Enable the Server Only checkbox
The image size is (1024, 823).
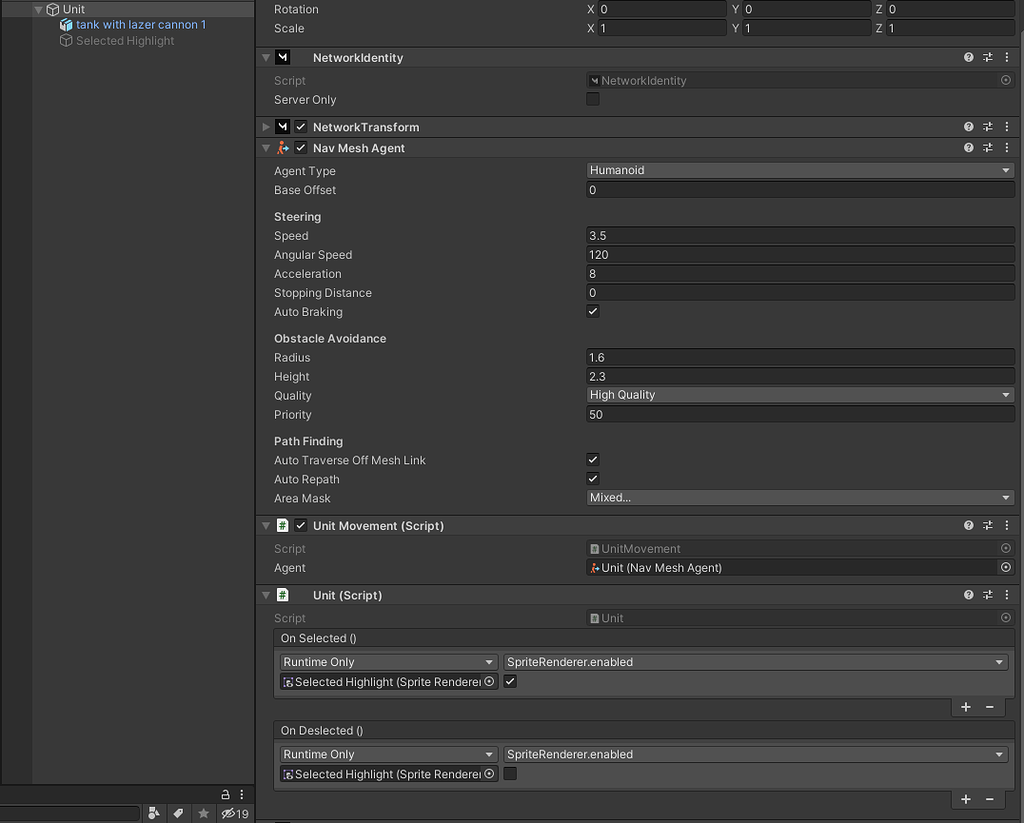pyautogui.click(x=593, y=99)
